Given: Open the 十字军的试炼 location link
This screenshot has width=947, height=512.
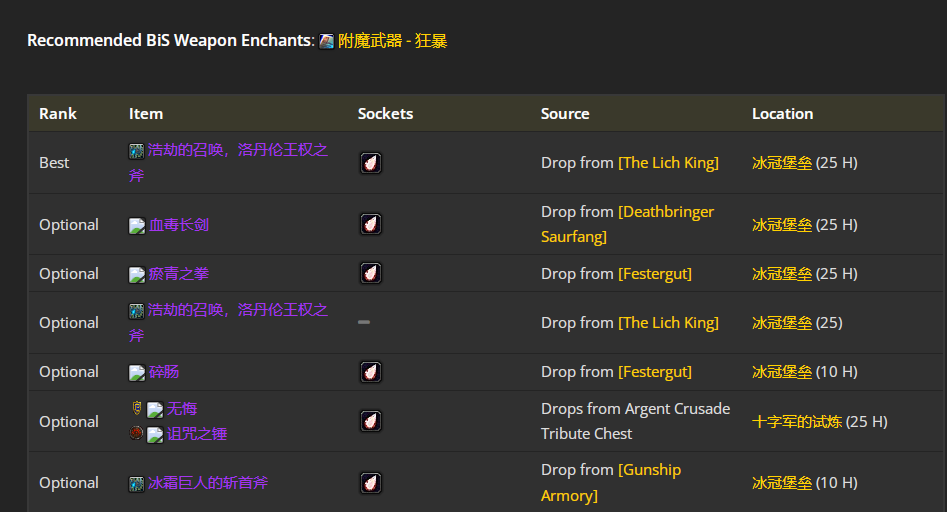Looking at the screenshot, I should [796, 422].
